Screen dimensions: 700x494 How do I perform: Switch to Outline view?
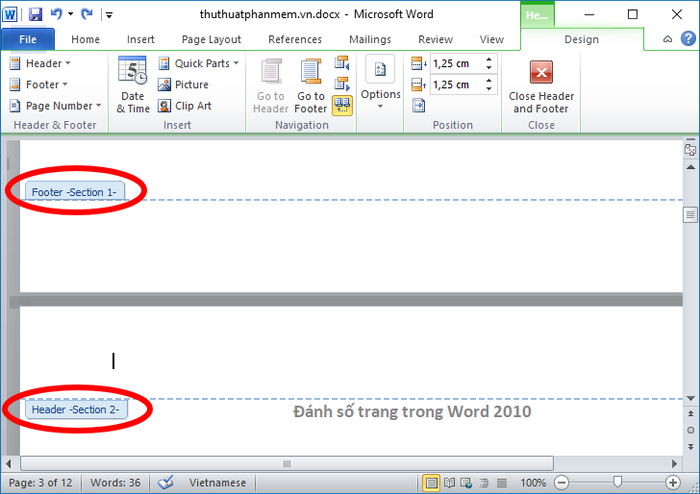483,483
